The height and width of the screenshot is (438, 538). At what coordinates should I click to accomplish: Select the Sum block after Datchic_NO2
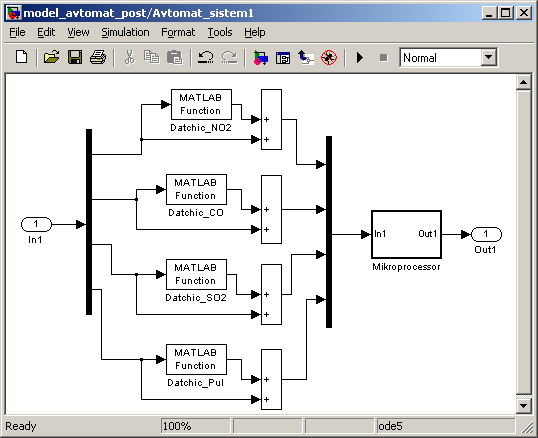[x=271, y=119]
